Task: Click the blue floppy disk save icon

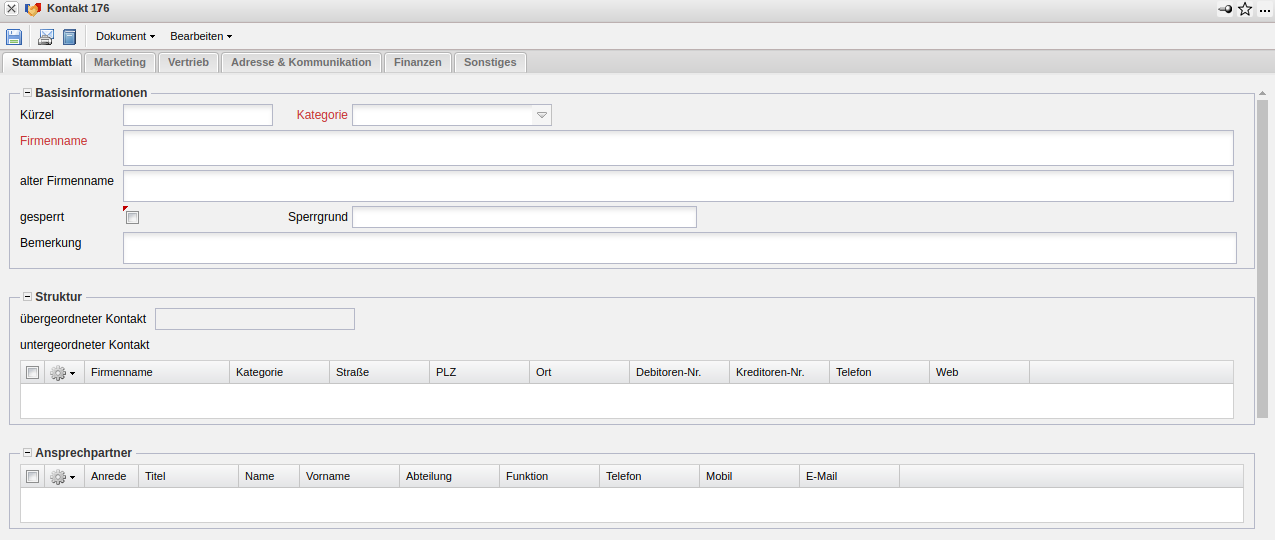Action: click(14, 37)
